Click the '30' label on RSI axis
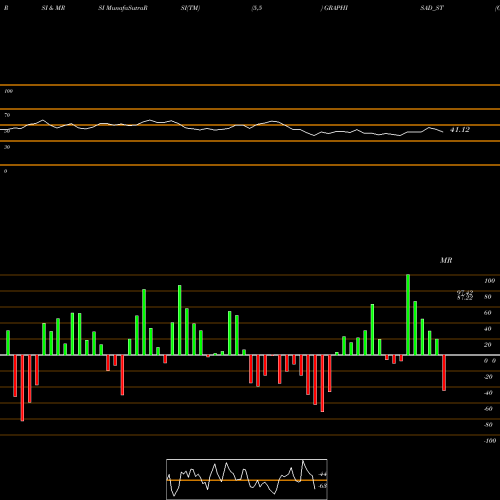 pyautogui.click(x=7, y=147)
